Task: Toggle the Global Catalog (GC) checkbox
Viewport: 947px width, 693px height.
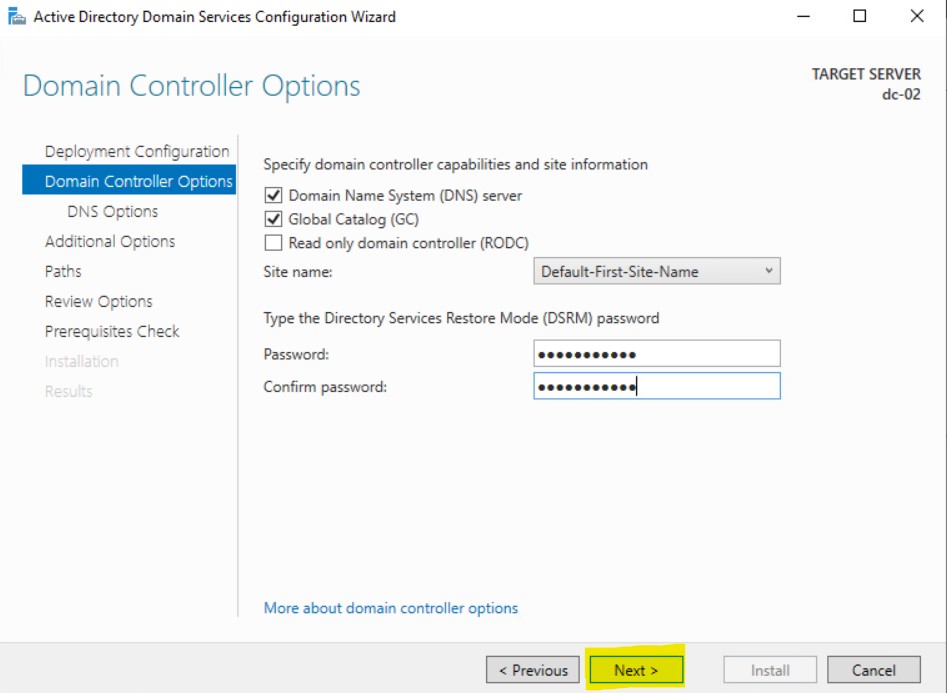Action: (x=273, y=219)
